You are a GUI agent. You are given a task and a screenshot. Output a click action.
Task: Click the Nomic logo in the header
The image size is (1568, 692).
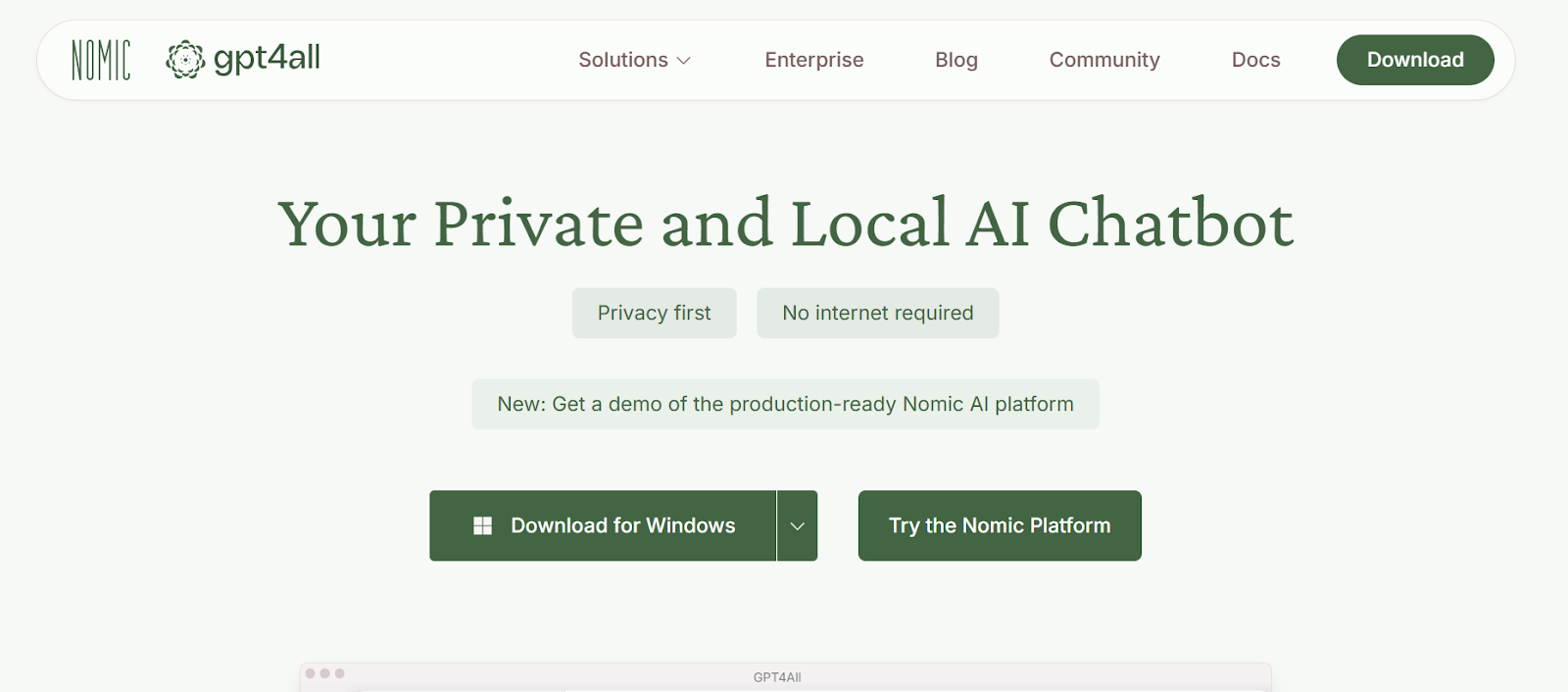coord(101,60)
